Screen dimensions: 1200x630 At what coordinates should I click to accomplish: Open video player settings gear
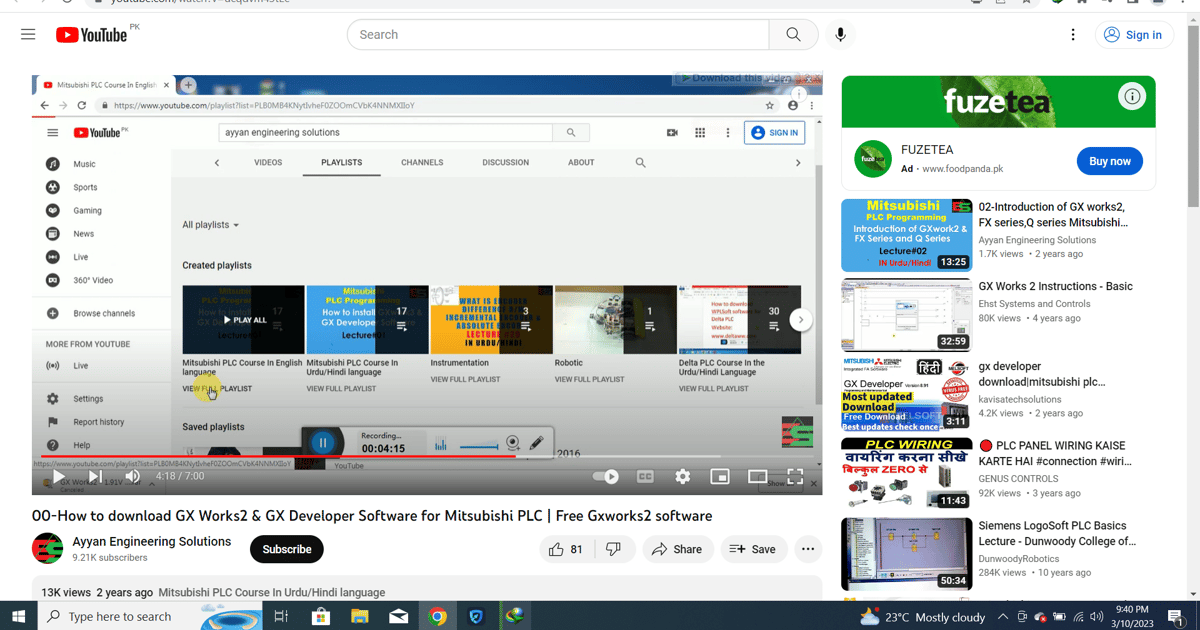(682, 477)
